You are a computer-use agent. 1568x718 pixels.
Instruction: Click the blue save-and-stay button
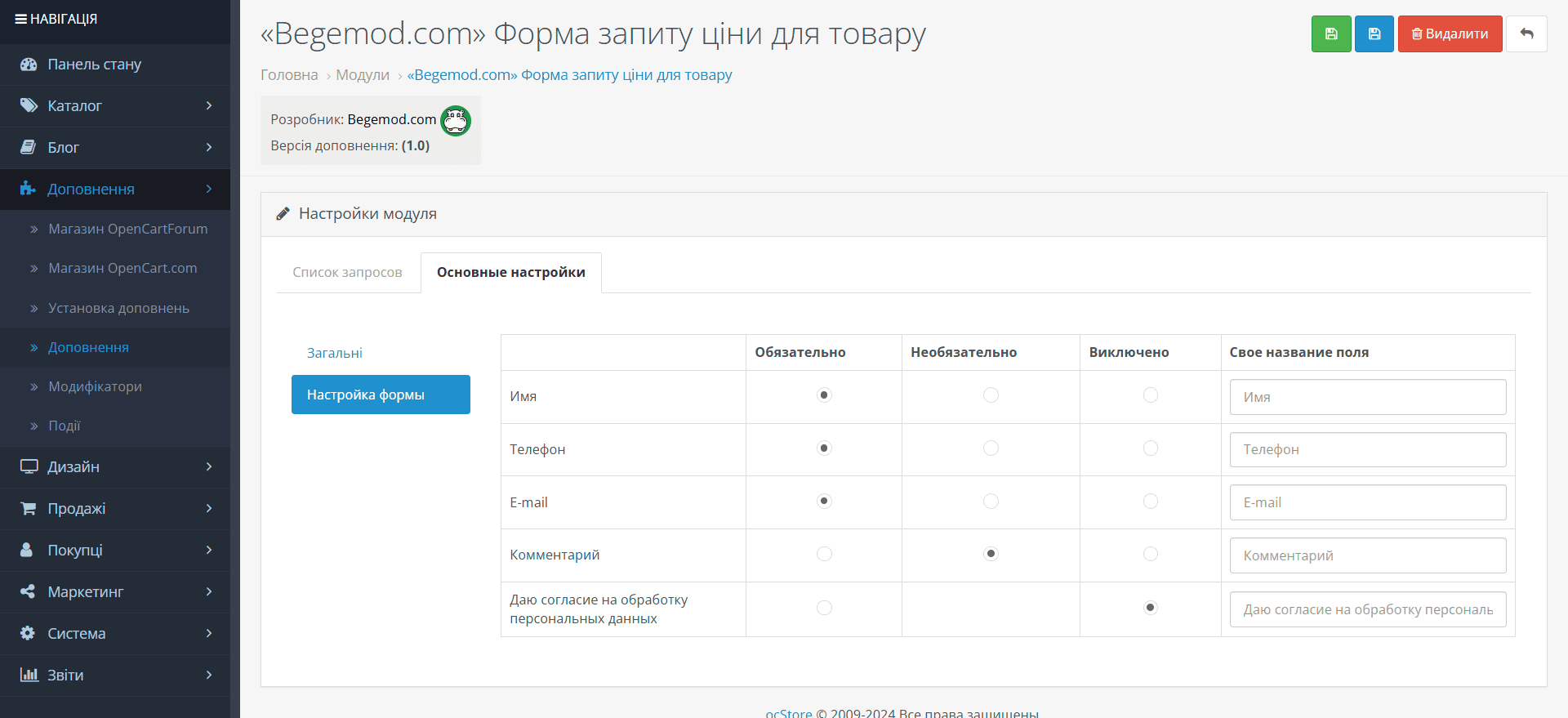pyautogui.click(x=1374, y=34)
